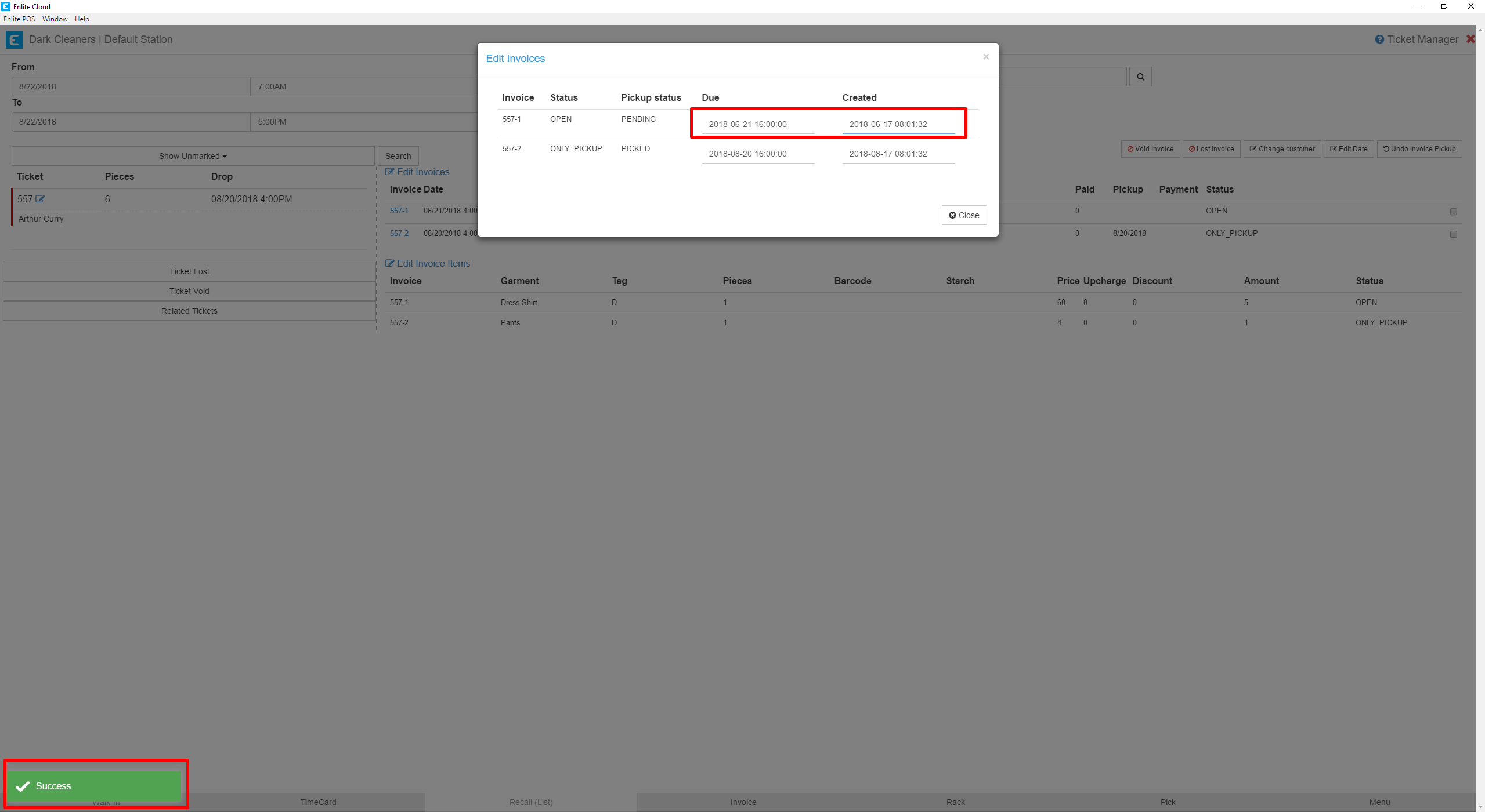Image resolution: width=1485 pixels, height=812 pixels.
Task: Close Ticket Manager with the red X
Action: [1470, 39]
